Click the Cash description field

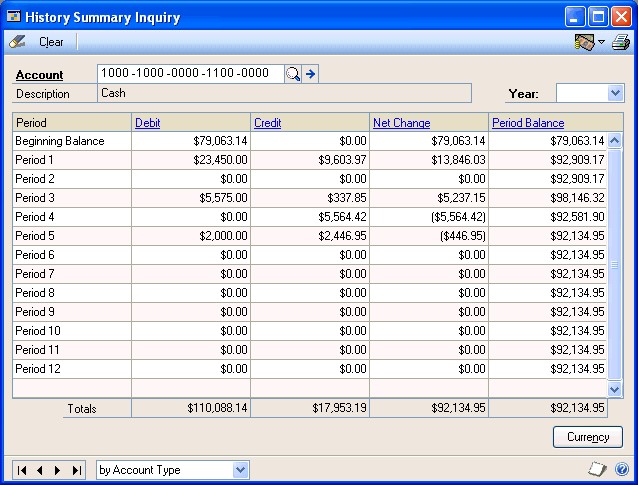point(284,93)
